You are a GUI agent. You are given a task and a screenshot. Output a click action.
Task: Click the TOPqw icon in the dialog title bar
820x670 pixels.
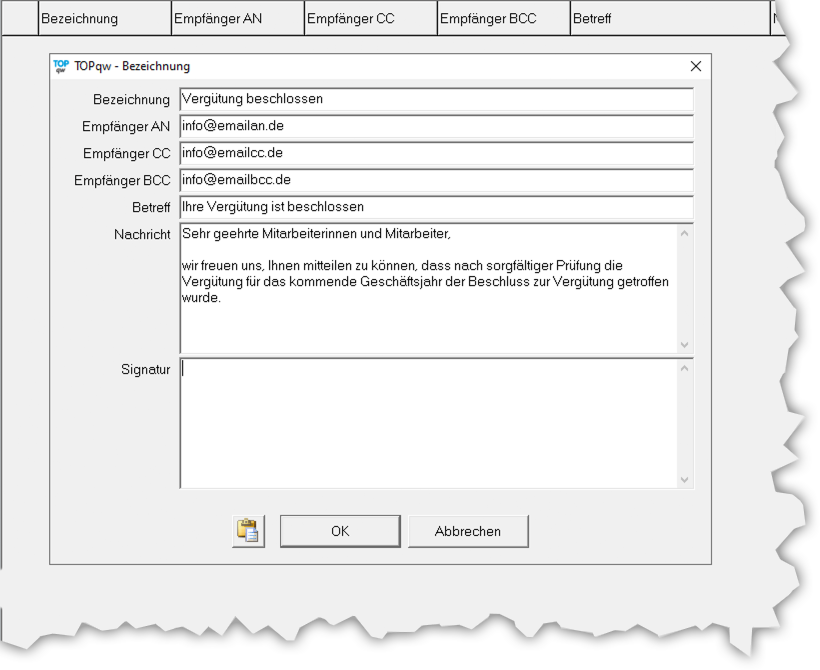[x=61, y=66]
